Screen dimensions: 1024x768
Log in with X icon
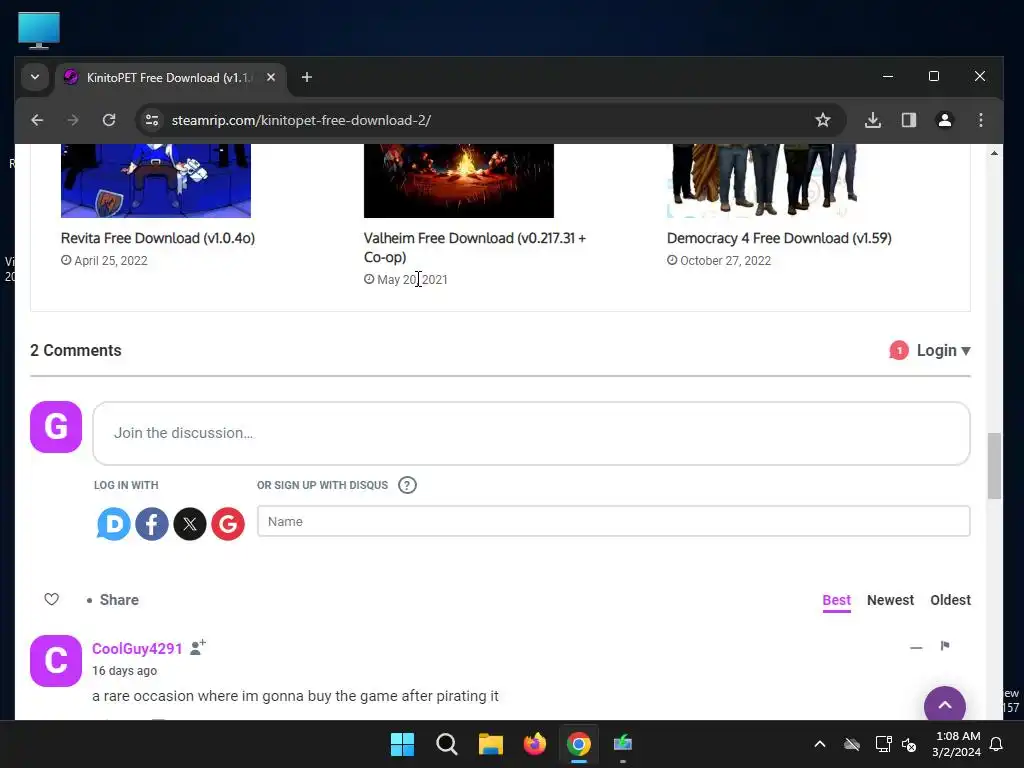pyautogui.click(x=190, y=524)
